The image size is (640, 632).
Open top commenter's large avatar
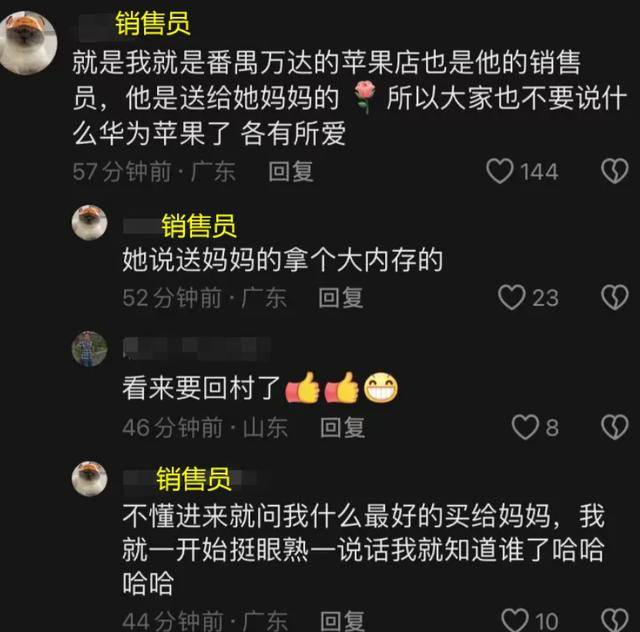[28, 43]
